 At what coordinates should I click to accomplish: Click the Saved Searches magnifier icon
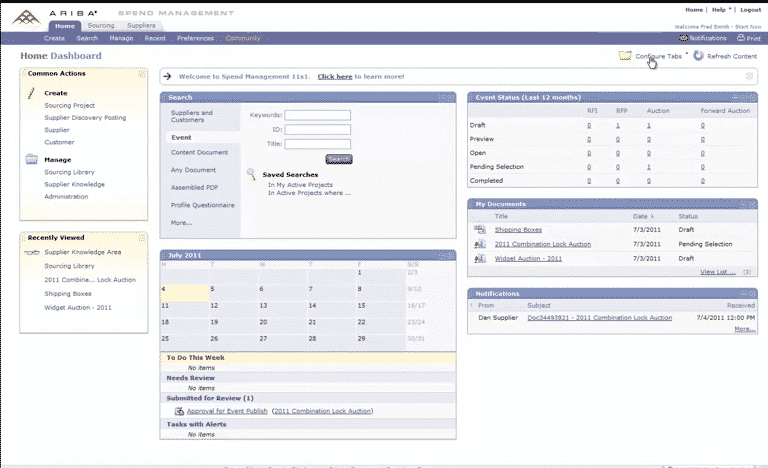pos(252,175)
